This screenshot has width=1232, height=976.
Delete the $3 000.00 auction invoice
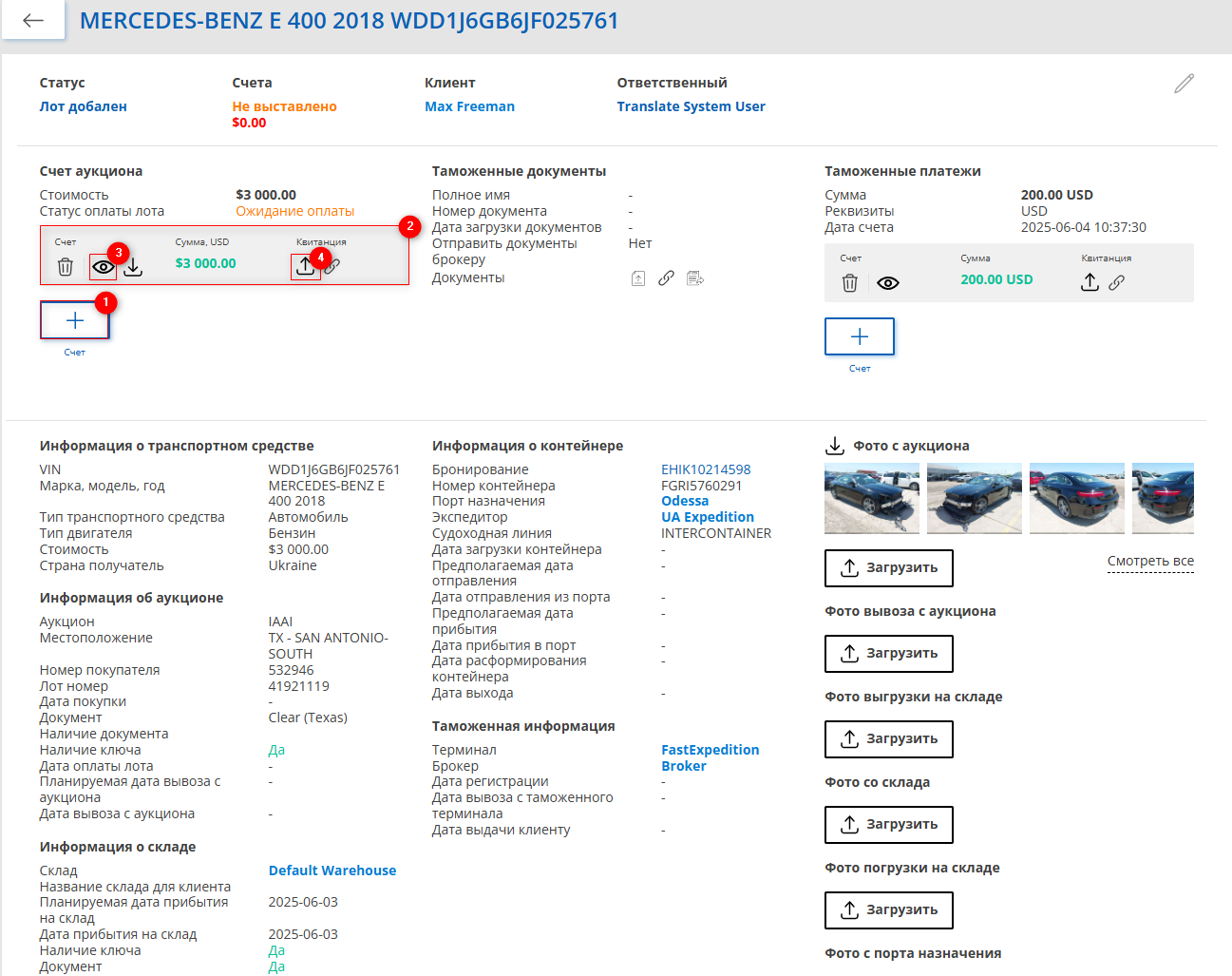click(66, 267)
